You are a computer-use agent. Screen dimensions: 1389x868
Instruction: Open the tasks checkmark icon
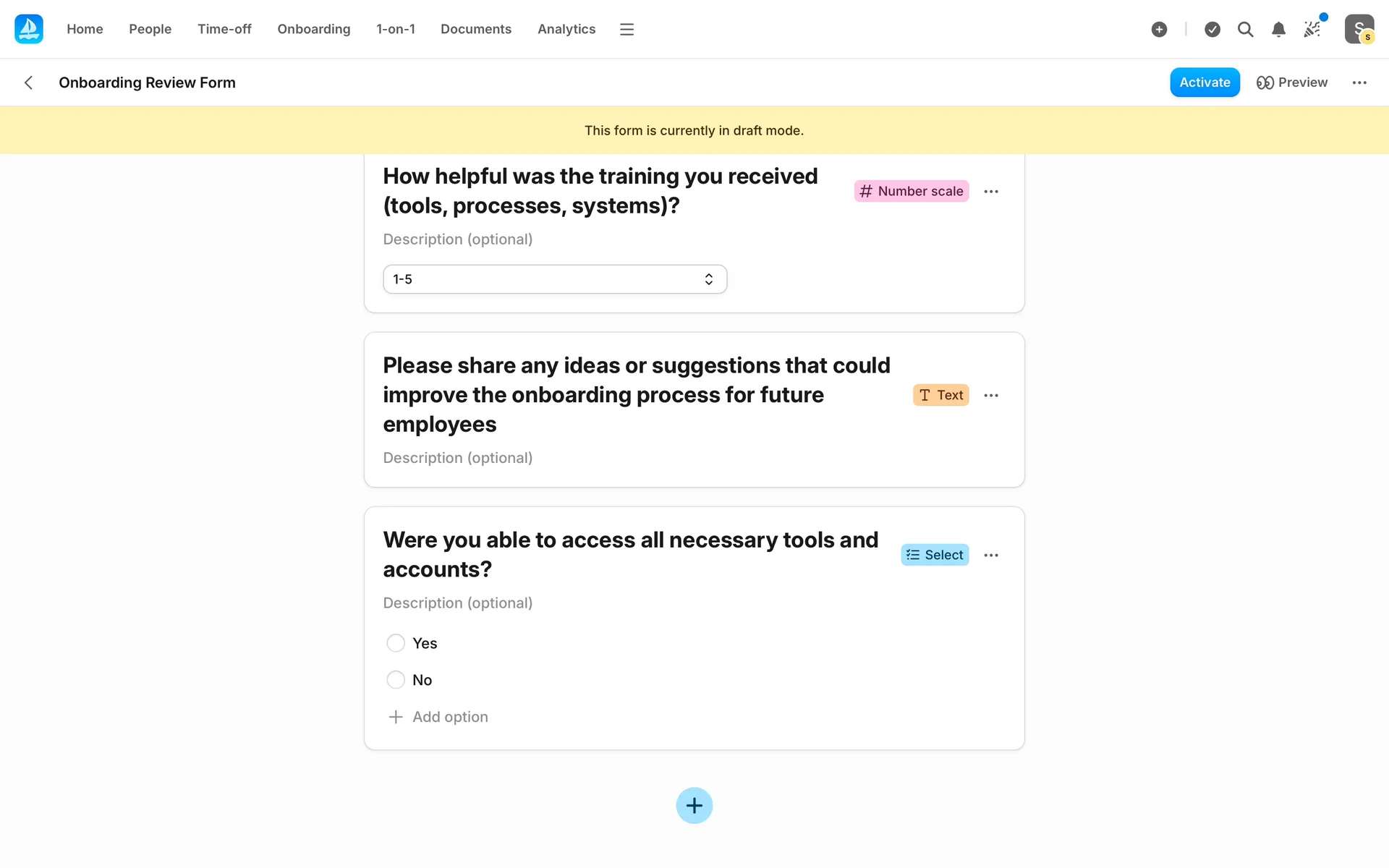click(1212, 29)
